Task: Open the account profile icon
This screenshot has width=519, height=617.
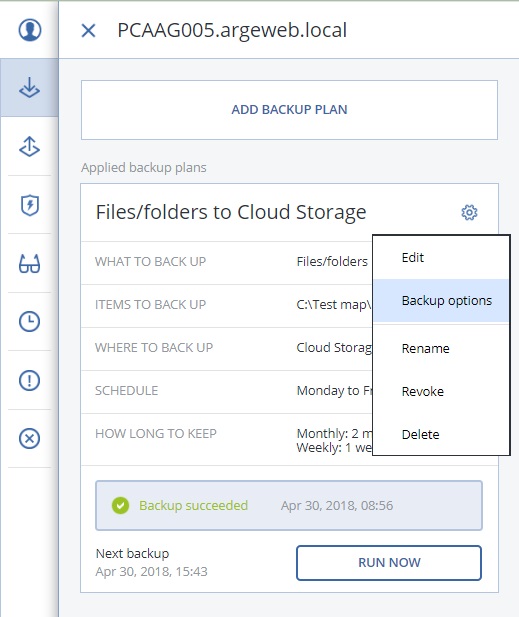Action: click(x=30, y=30)
